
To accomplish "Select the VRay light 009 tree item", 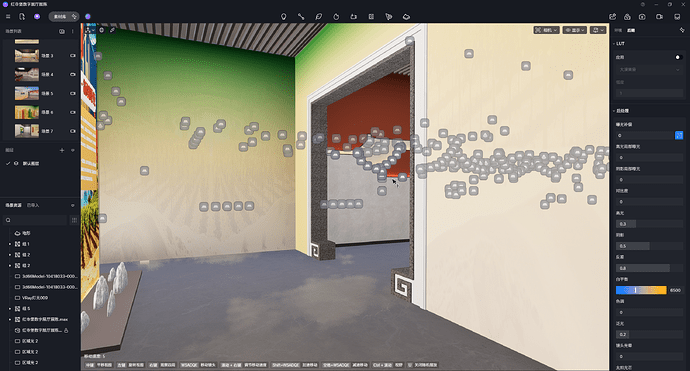I will (35, 298).
